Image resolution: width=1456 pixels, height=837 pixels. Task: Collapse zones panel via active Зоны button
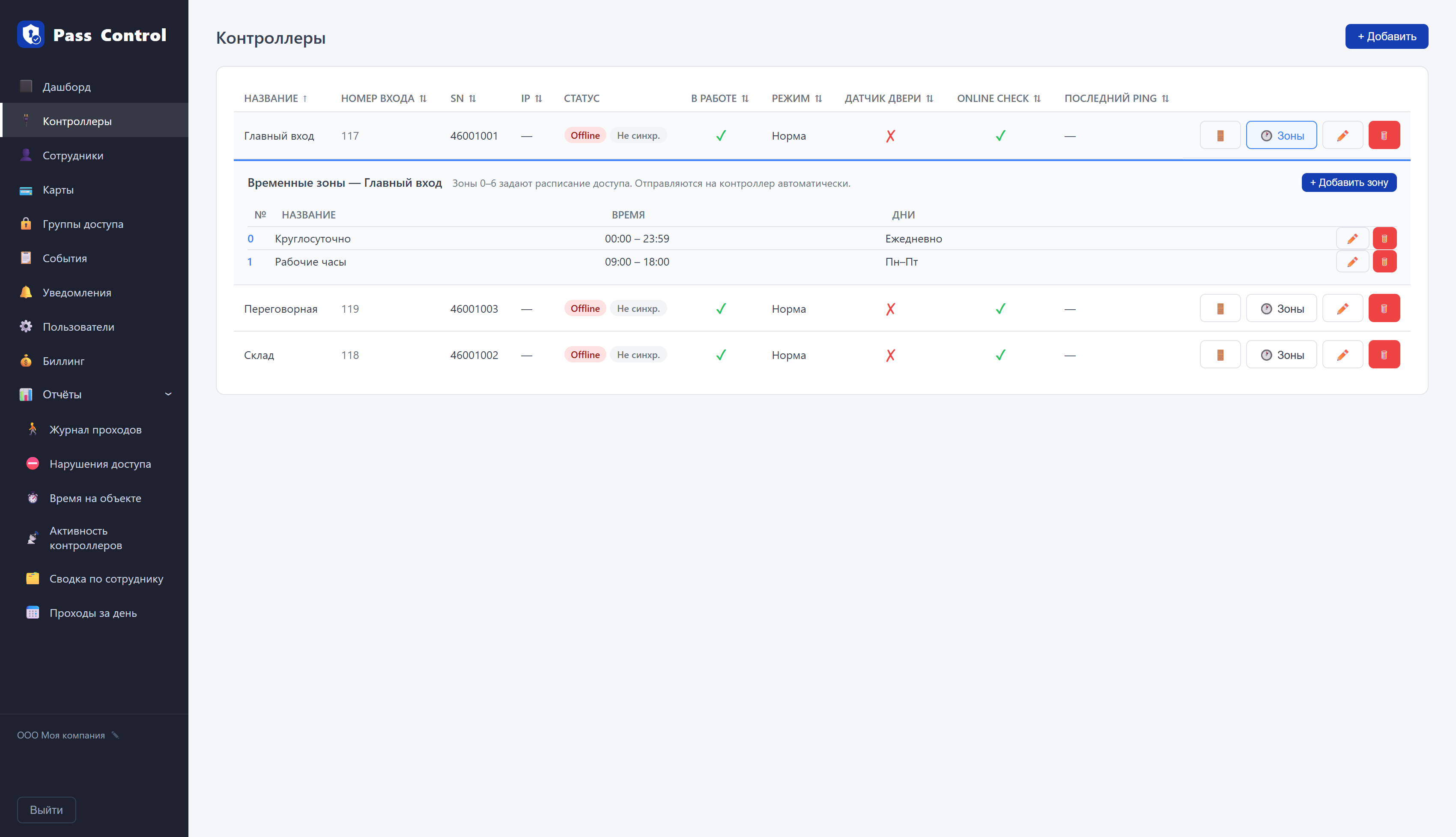tap(1281, 136)
